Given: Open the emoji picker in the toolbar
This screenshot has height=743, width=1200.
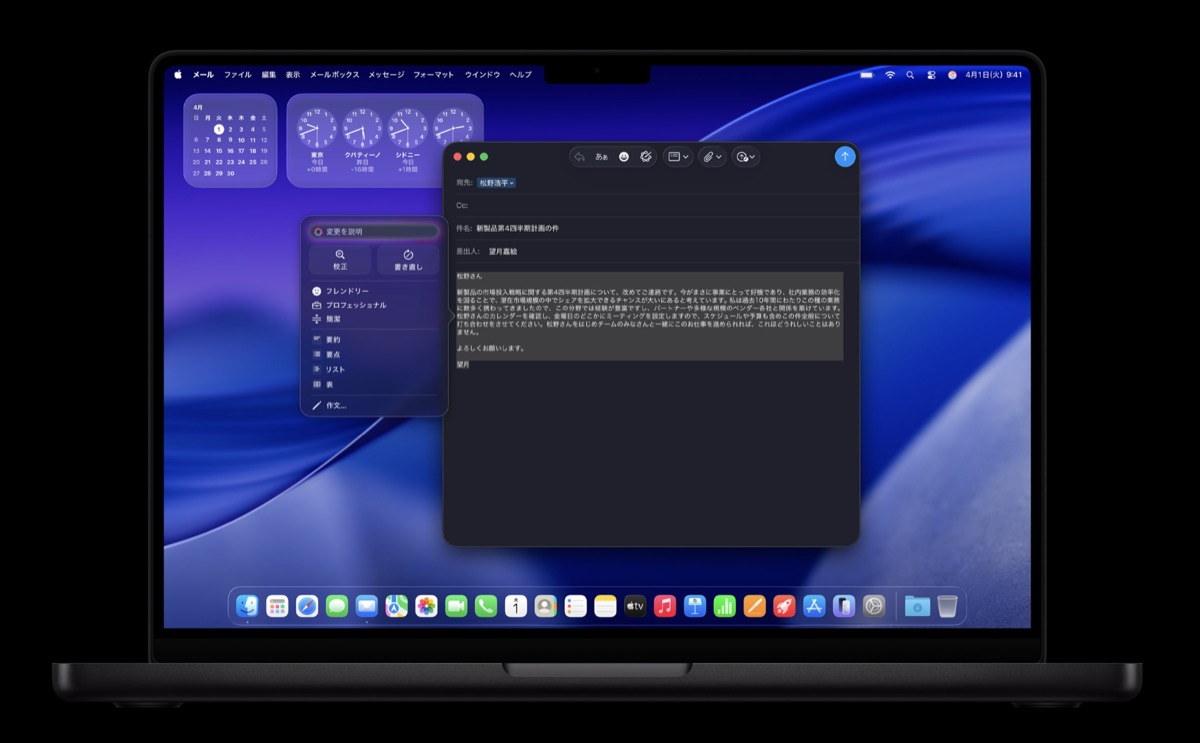Looking at the screenshot, I should pos(624,157).
